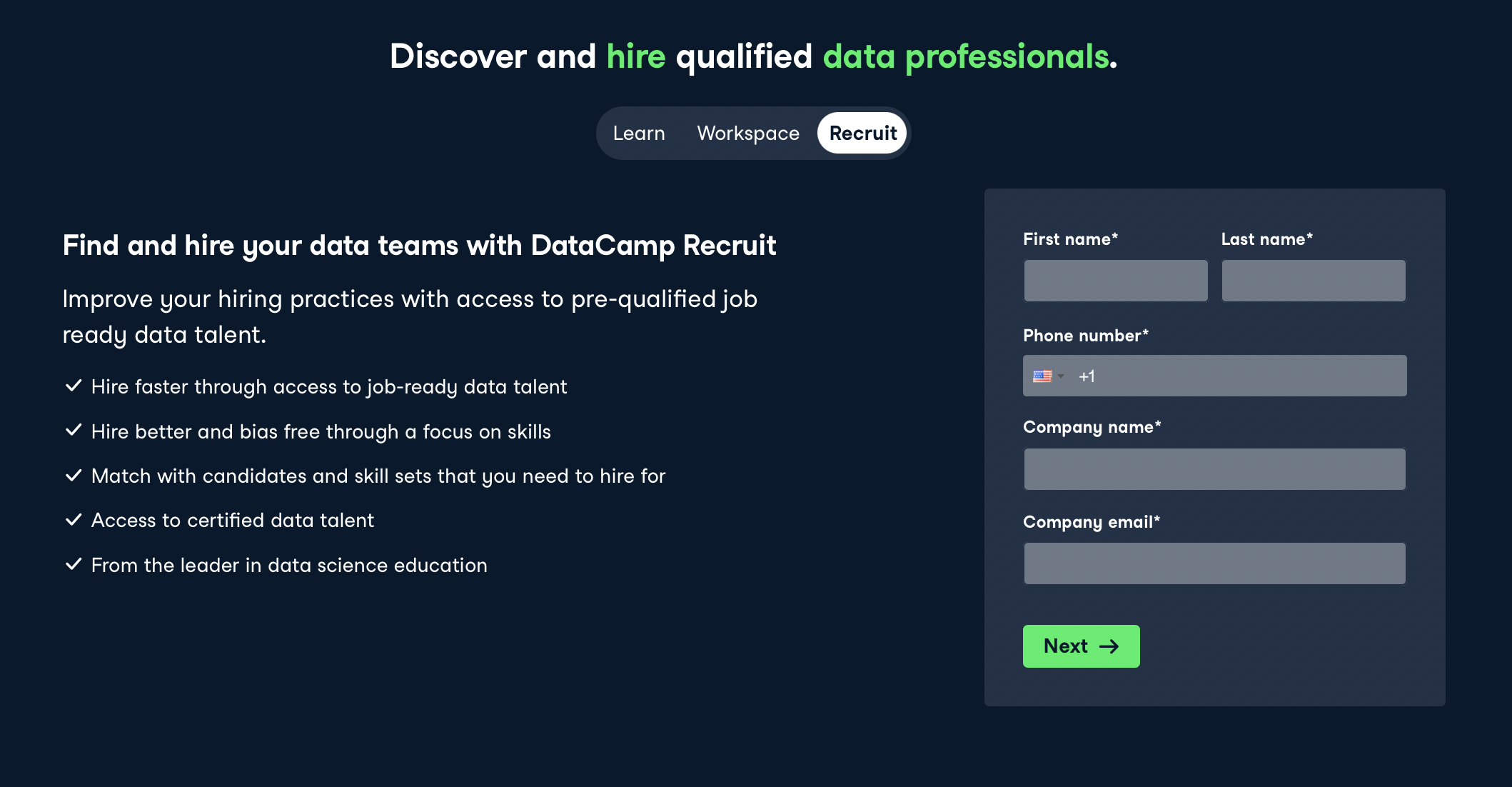Click checkmark beside "Match with candidates"
The height and width of the screenshot is (787, 1512).
[x=74, y=476]
